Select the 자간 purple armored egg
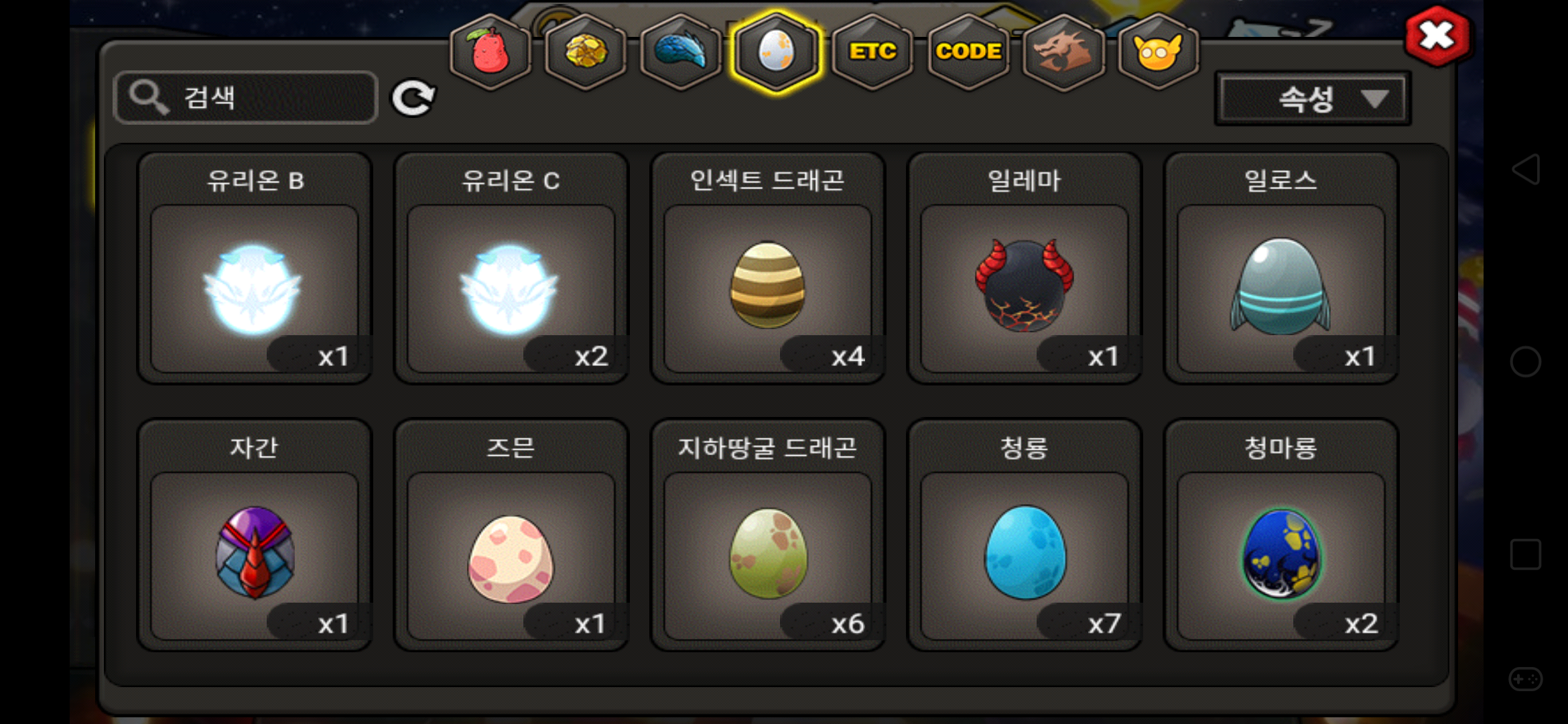The width and height of the screenshot is (1568, 724). (x=254, y=535)
